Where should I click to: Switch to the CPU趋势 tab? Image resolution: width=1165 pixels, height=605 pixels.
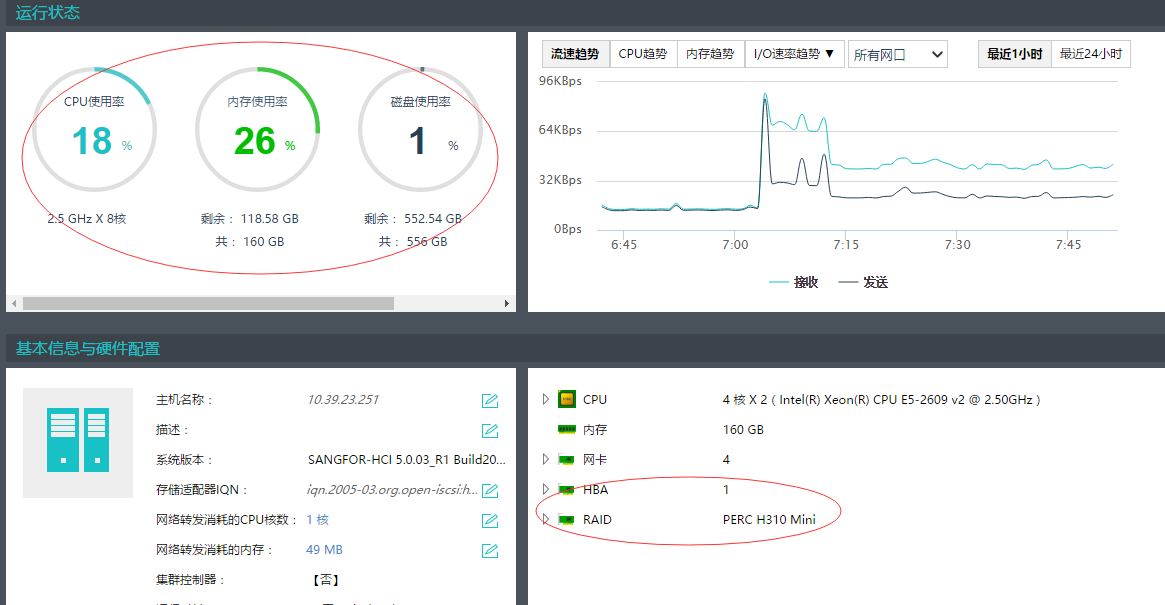[642, 54]
